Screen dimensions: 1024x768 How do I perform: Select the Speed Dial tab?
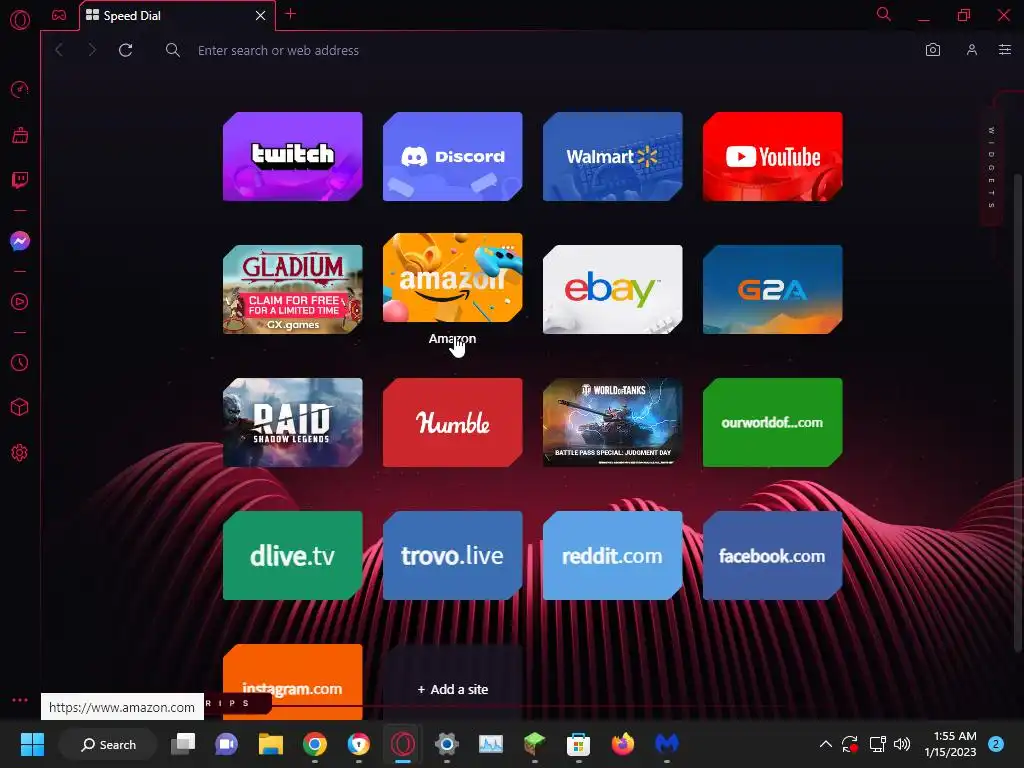(177, 16)
